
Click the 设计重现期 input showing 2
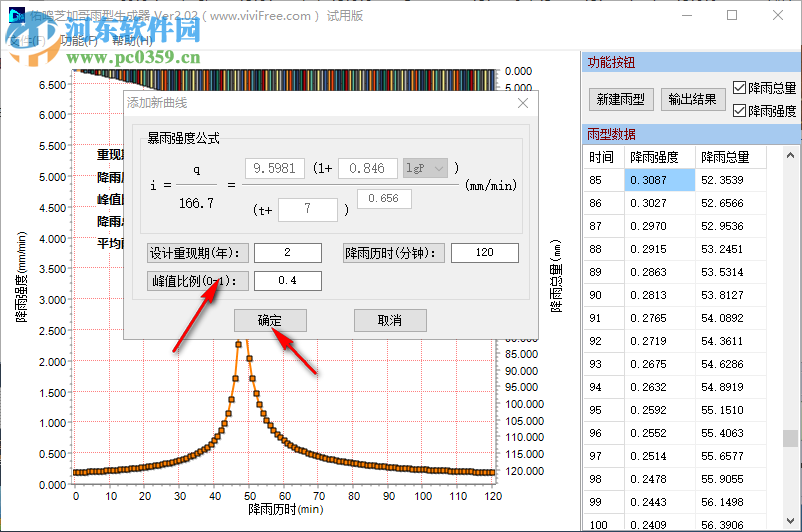point(287,253)
